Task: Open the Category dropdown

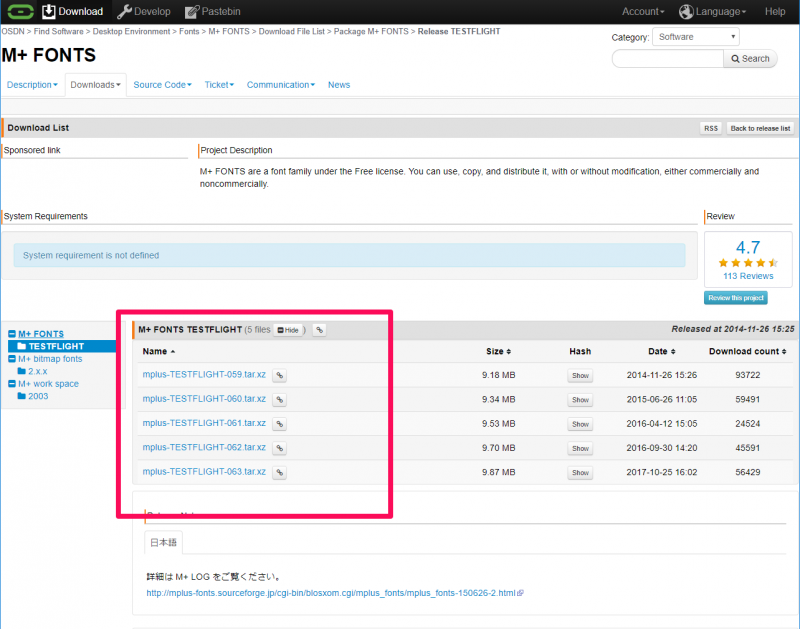Action: tap(695, 37)
